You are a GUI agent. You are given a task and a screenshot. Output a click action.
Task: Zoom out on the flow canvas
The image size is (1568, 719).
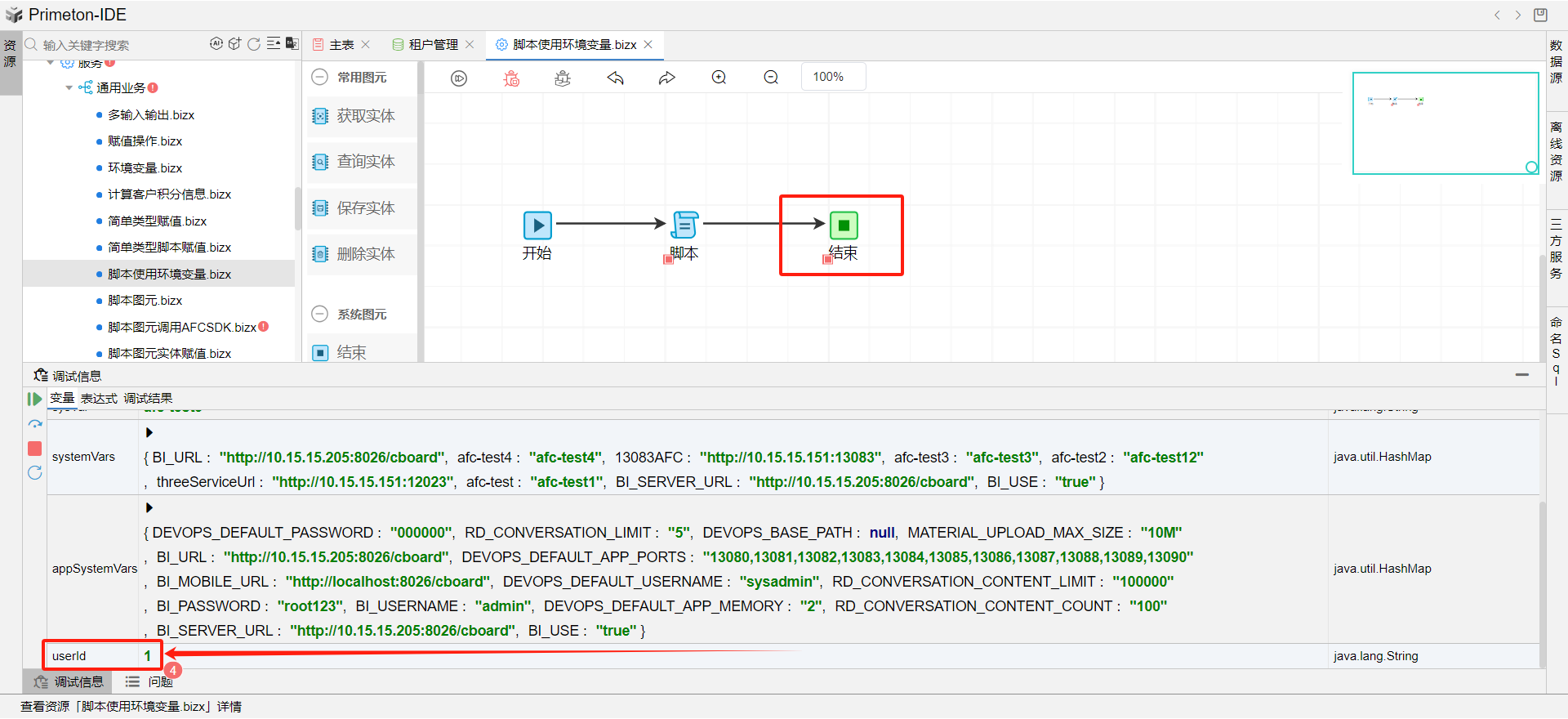coord(771,78)
